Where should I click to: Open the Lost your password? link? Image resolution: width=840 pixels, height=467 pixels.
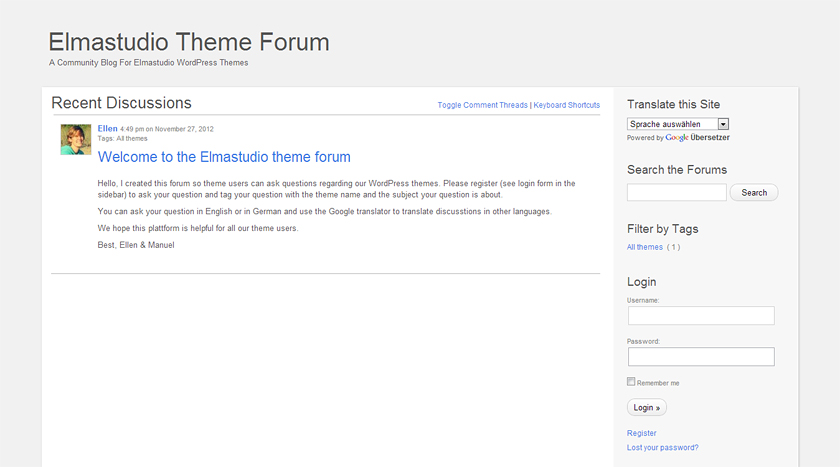coord(663,447)
